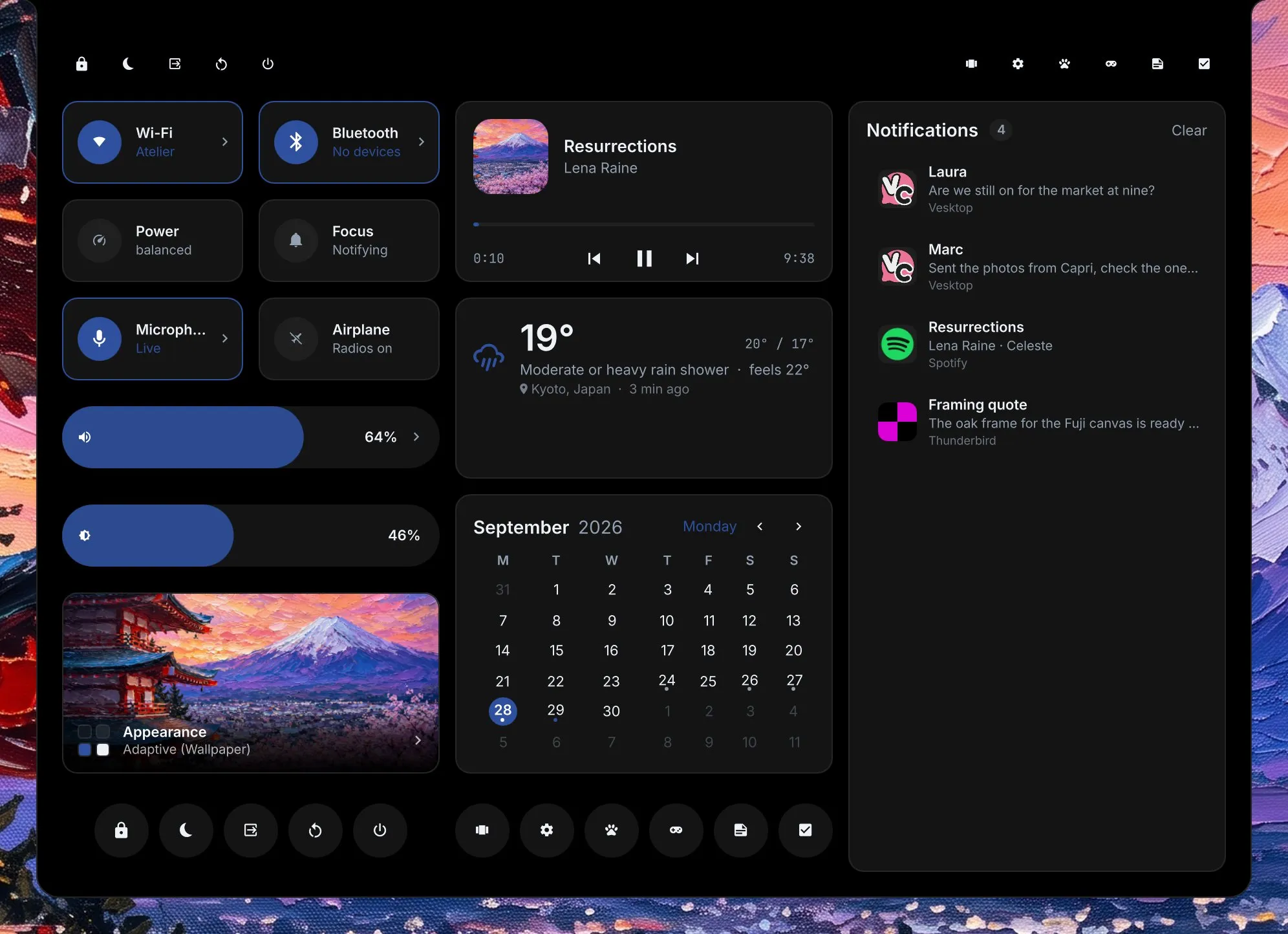Expand the Bluetooth devices chevron

tap(421, 142)
